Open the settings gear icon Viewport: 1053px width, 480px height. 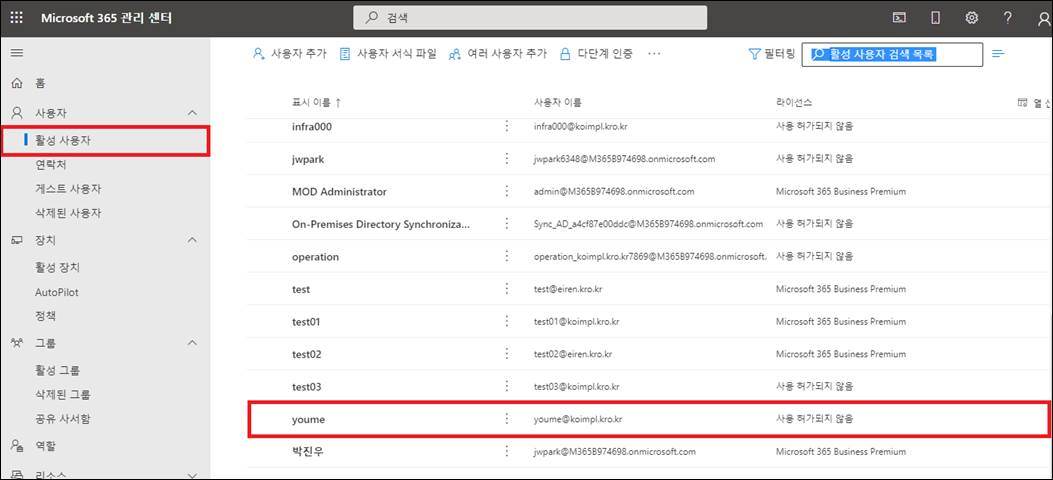(x=971, y=18)
